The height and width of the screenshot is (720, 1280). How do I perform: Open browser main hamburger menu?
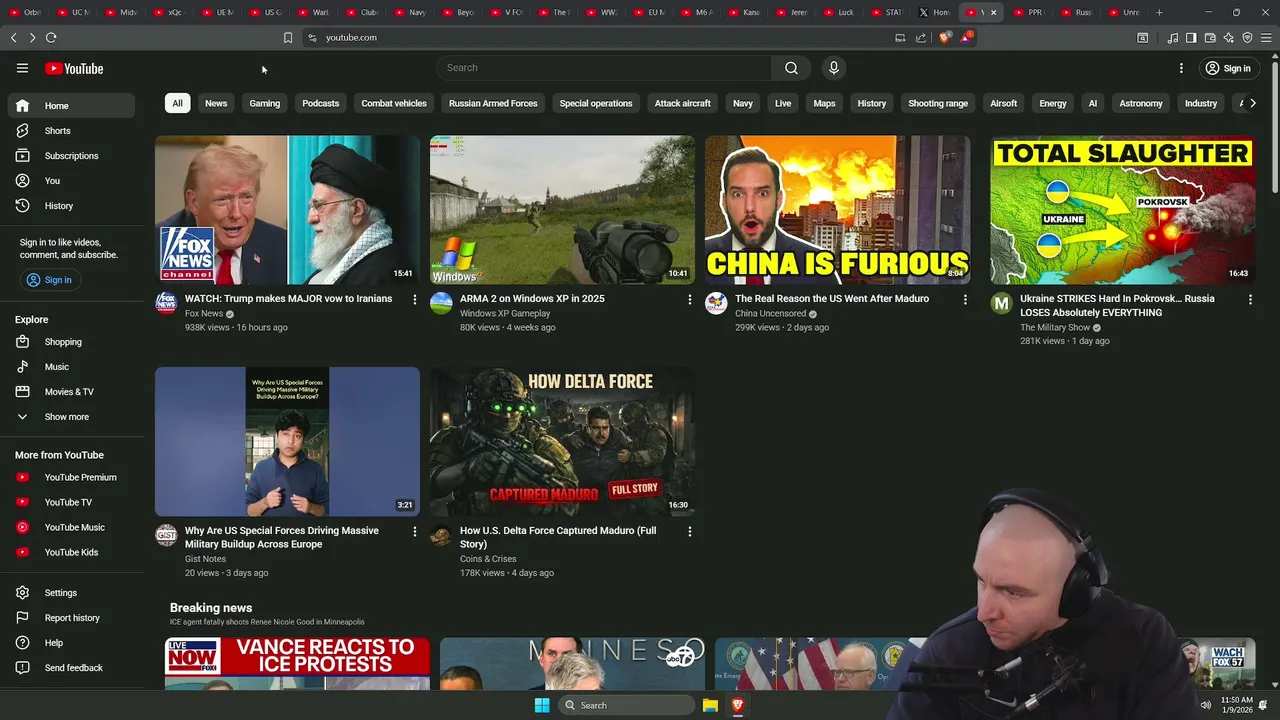[x=1265, y=38]
